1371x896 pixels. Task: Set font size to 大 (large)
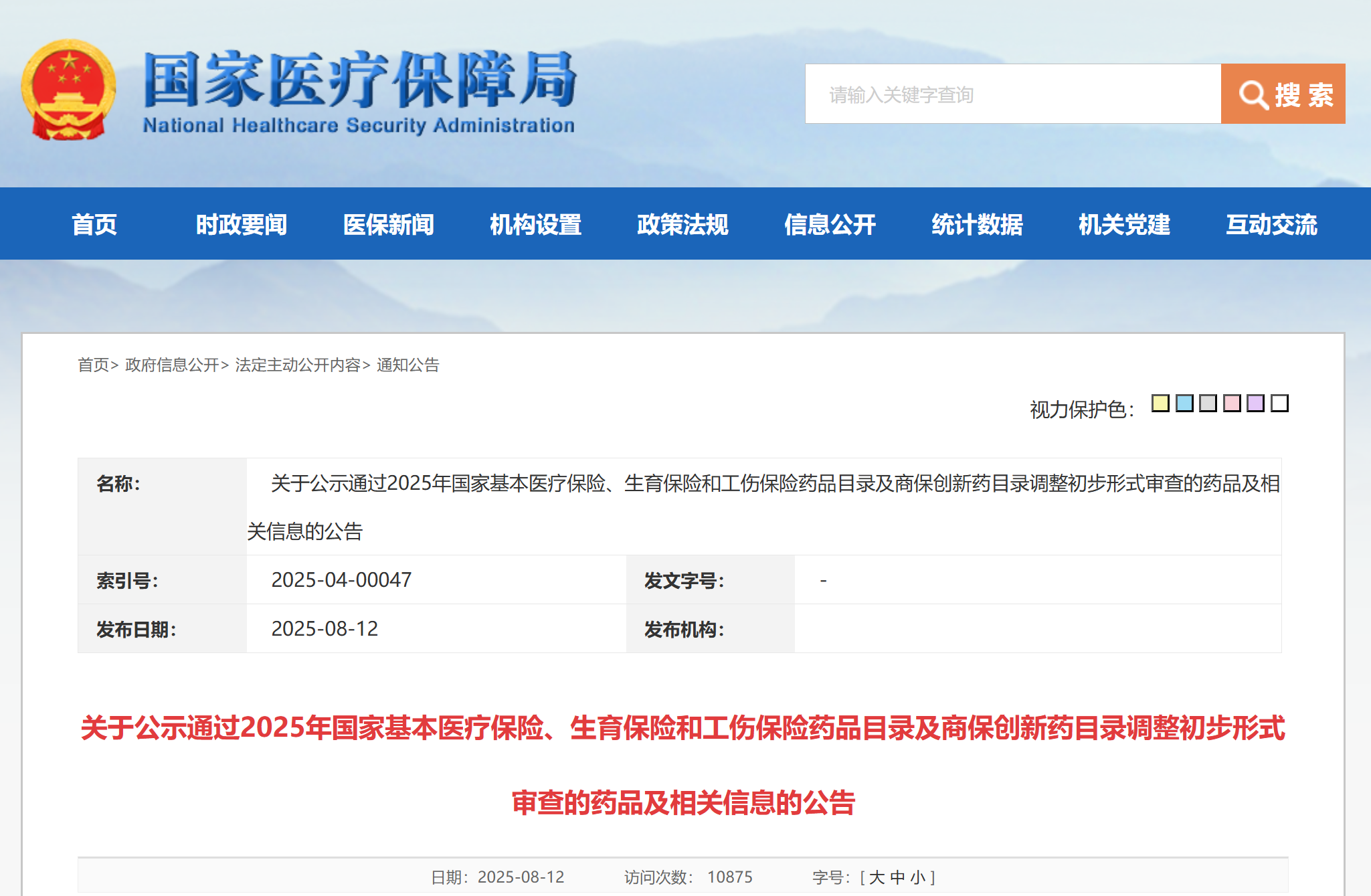pyautogui.click(x=877, y=877)
